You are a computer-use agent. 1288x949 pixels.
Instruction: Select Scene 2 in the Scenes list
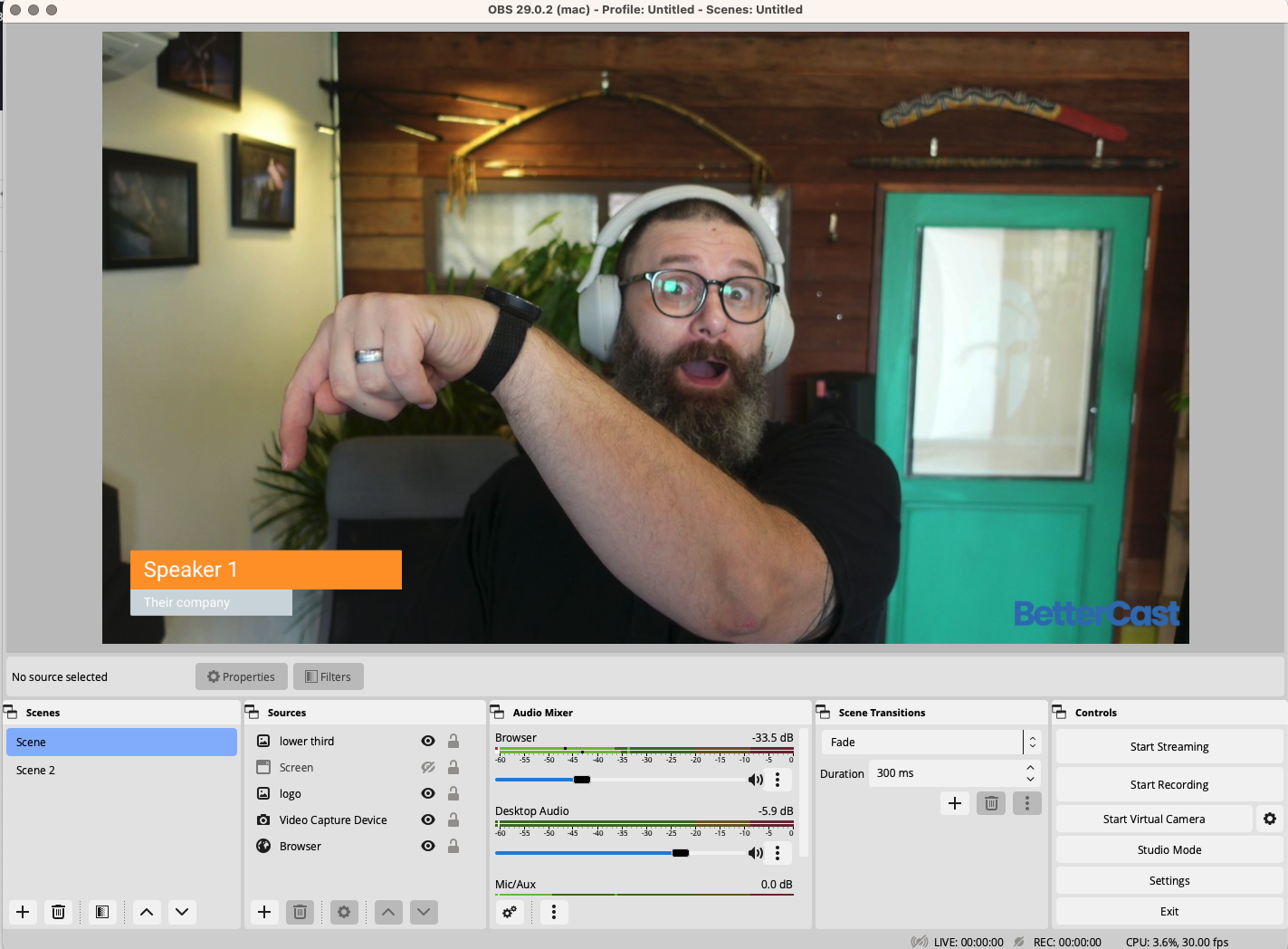coord(36,770)
